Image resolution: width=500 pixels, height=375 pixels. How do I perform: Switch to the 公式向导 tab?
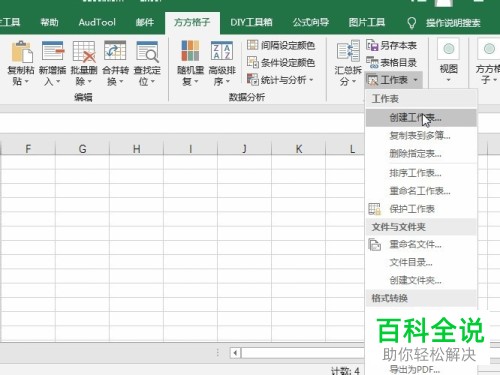[x=311, y=22]
